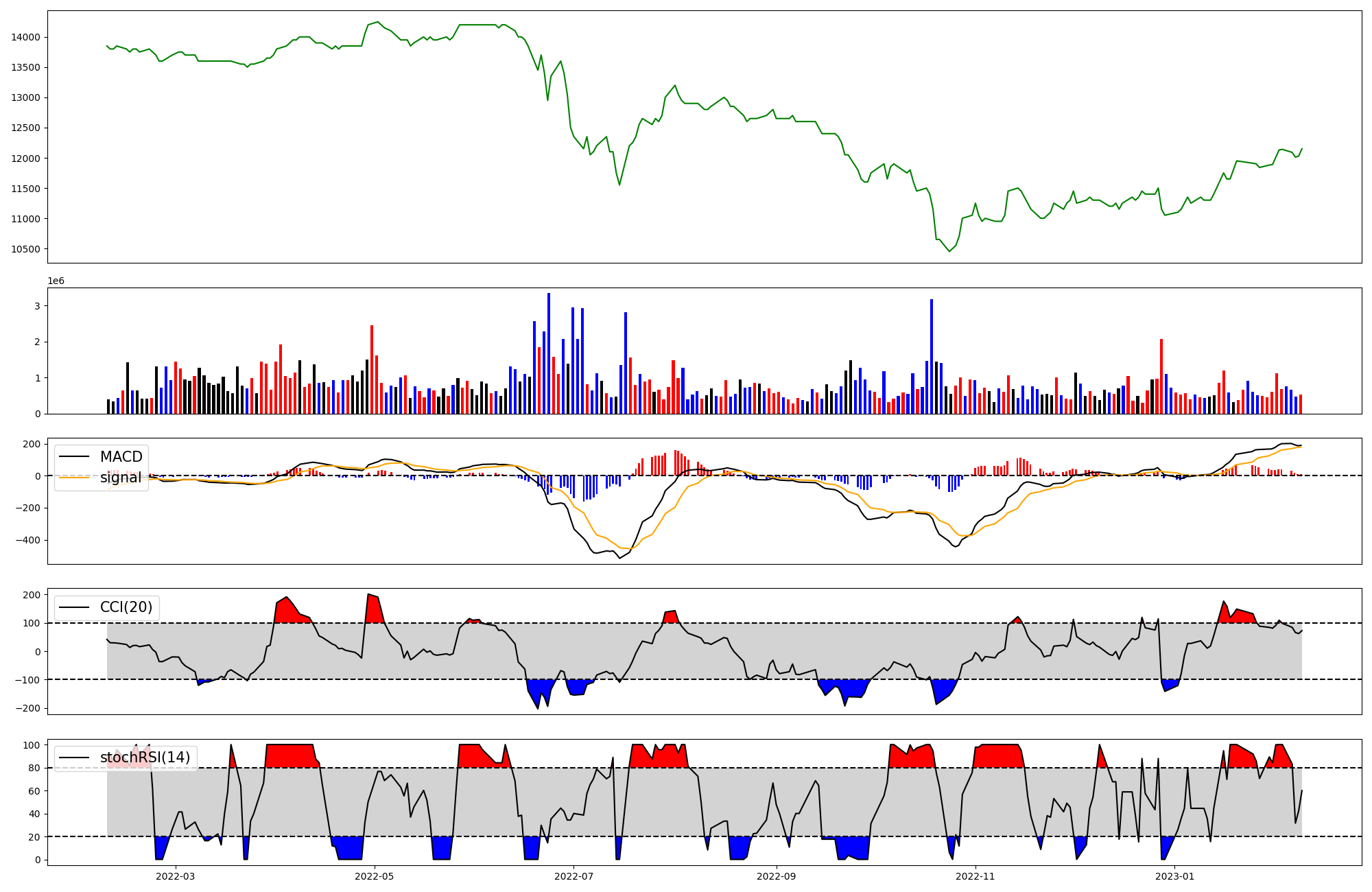The width and height of the screenshot is (1372, 892).
Task: Click the 2022-05 x-axis tick label
Action: click(375, 876)
